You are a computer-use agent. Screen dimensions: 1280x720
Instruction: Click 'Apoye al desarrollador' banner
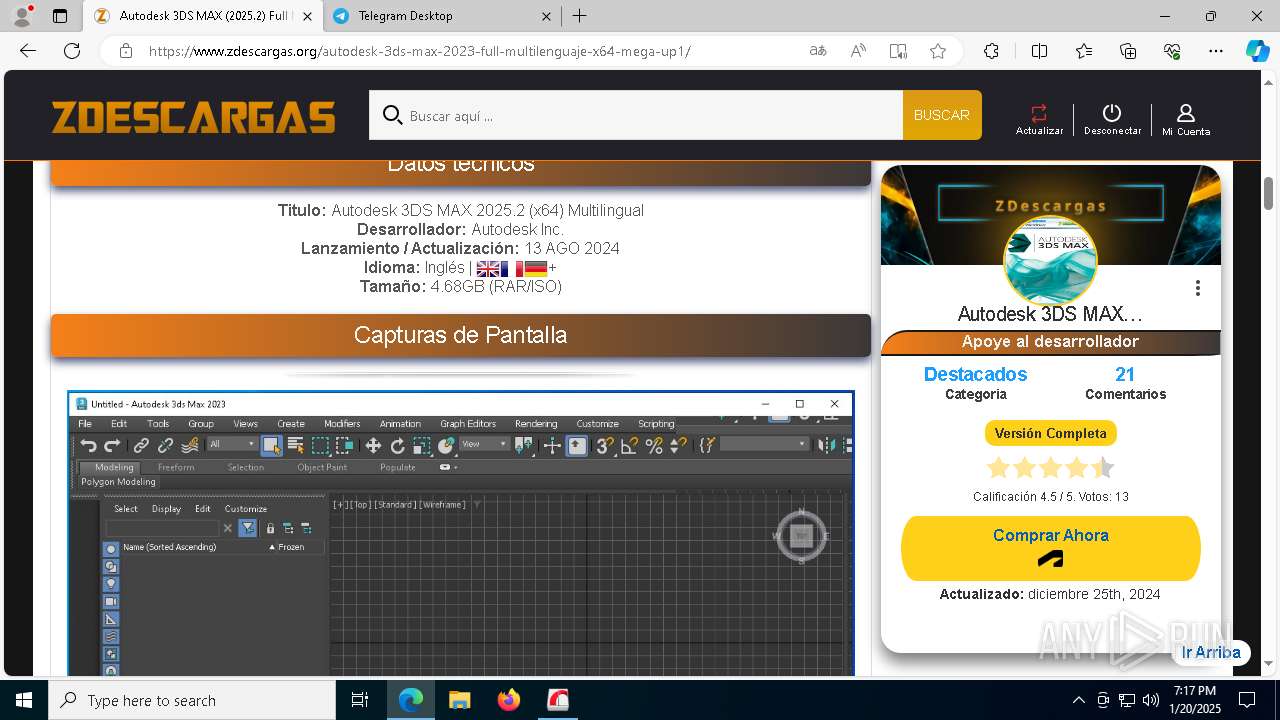pos(1050,342)
